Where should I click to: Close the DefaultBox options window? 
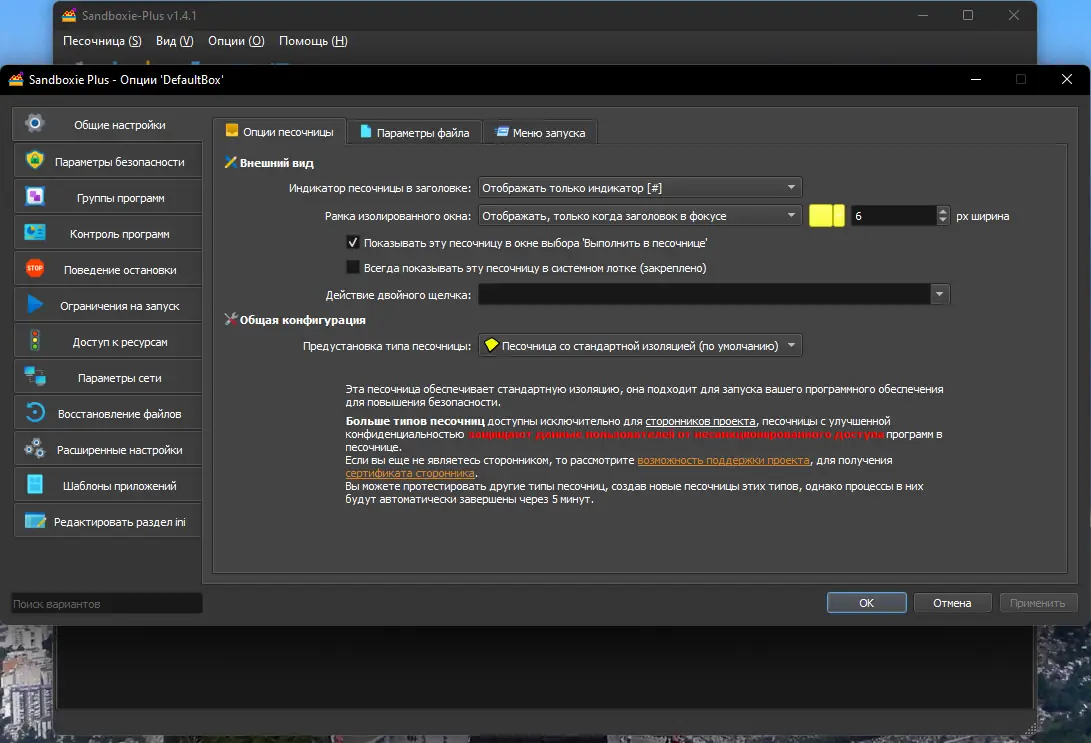(x=1067, y=79)
